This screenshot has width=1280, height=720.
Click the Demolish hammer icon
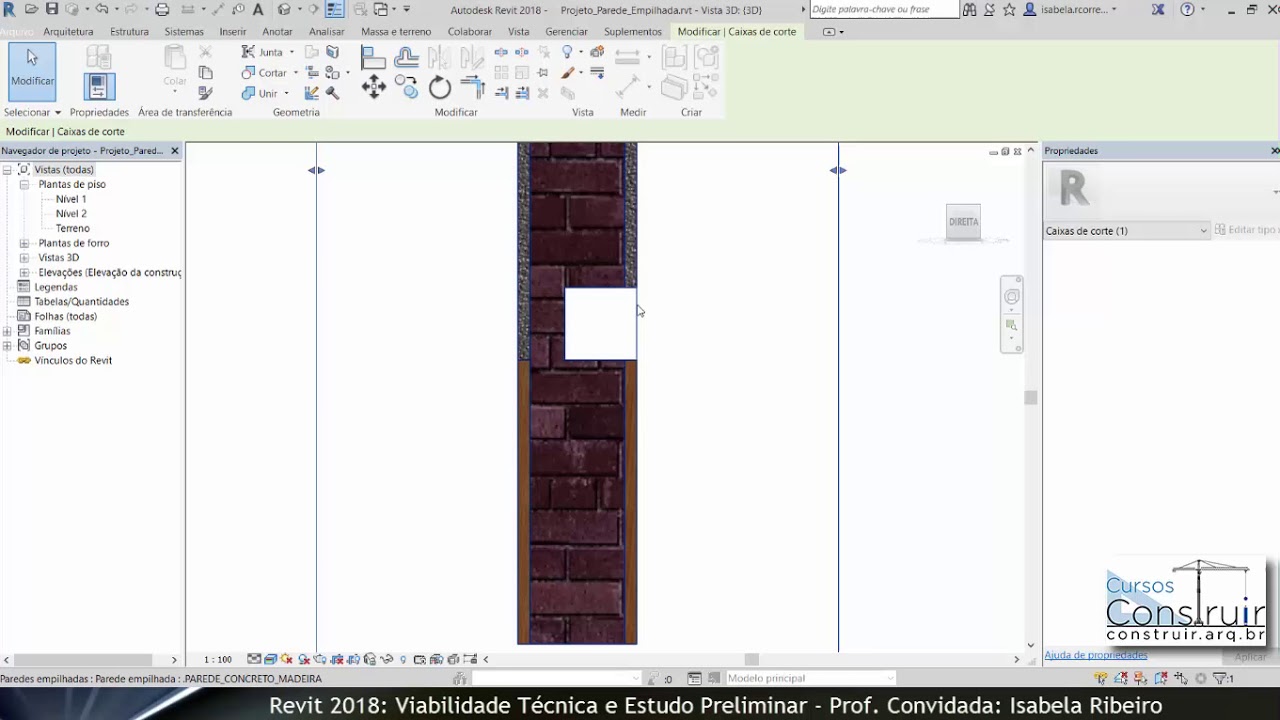[332, 94]
